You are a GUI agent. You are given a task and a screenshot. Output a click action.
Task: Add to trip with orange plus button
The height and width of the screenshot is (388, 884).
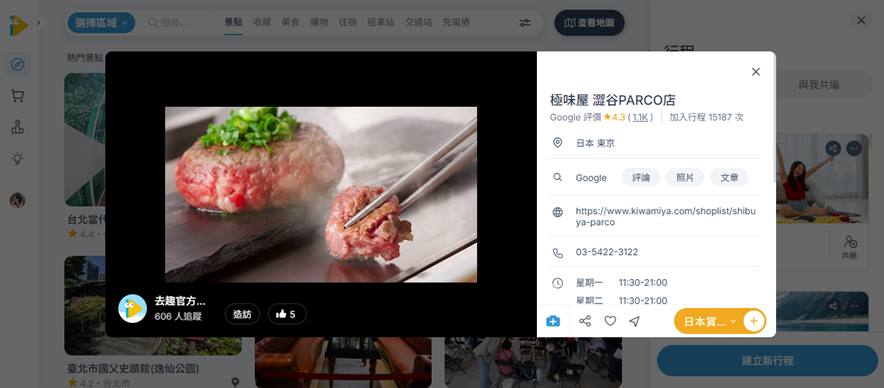tap(754, 321)
